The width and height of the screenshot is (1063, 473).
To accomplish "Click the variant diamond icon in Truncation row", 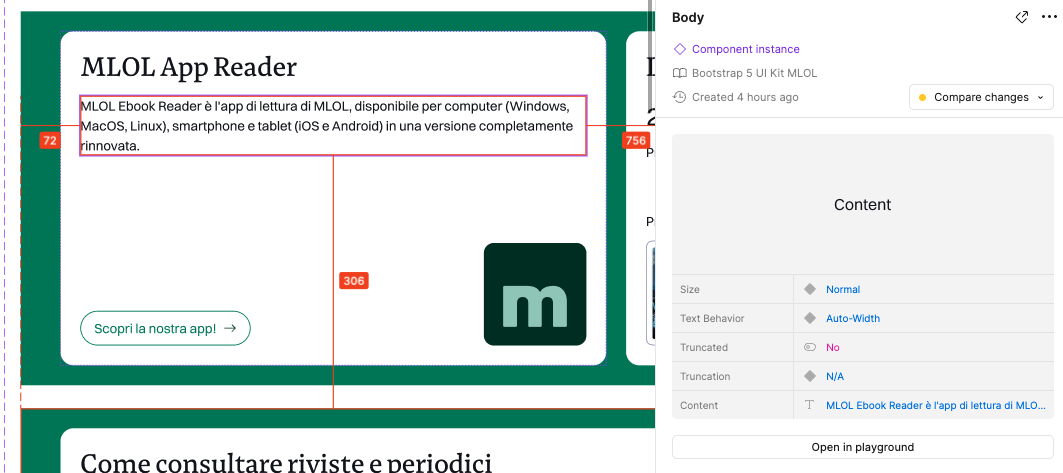I will (810, 376).
